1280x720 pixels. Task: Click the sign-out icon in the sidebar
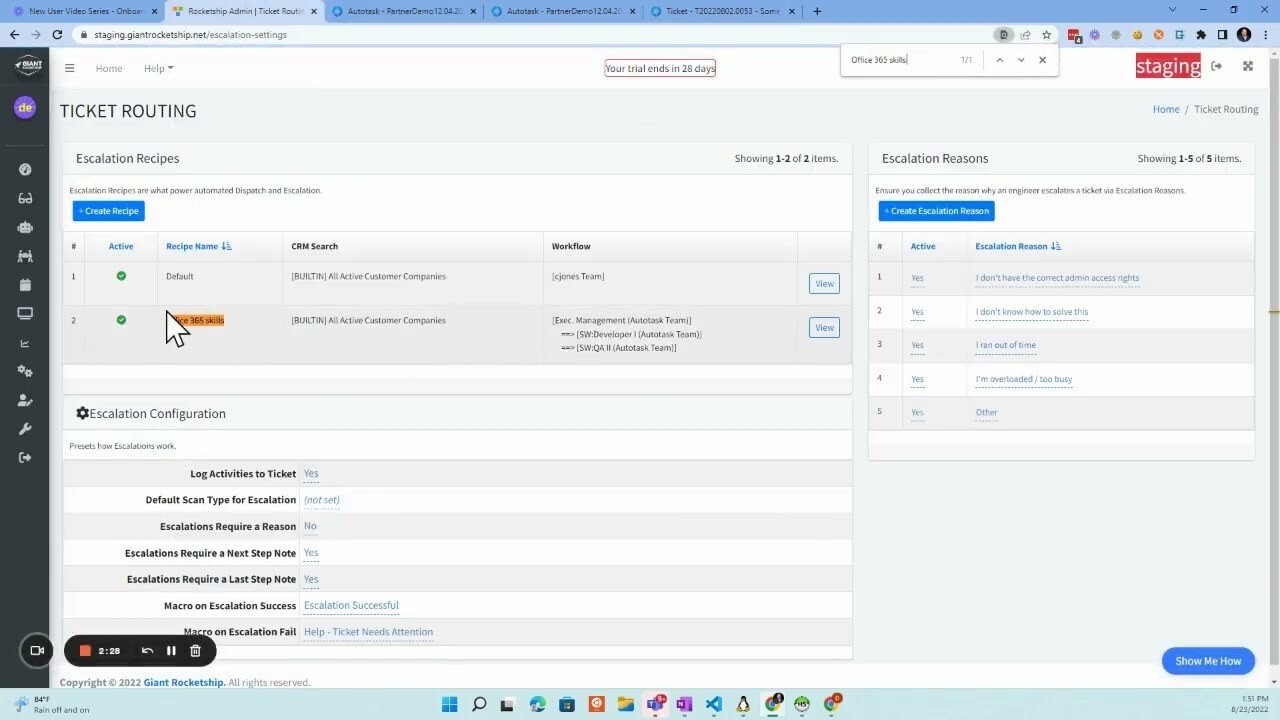(x=25, y=458)
